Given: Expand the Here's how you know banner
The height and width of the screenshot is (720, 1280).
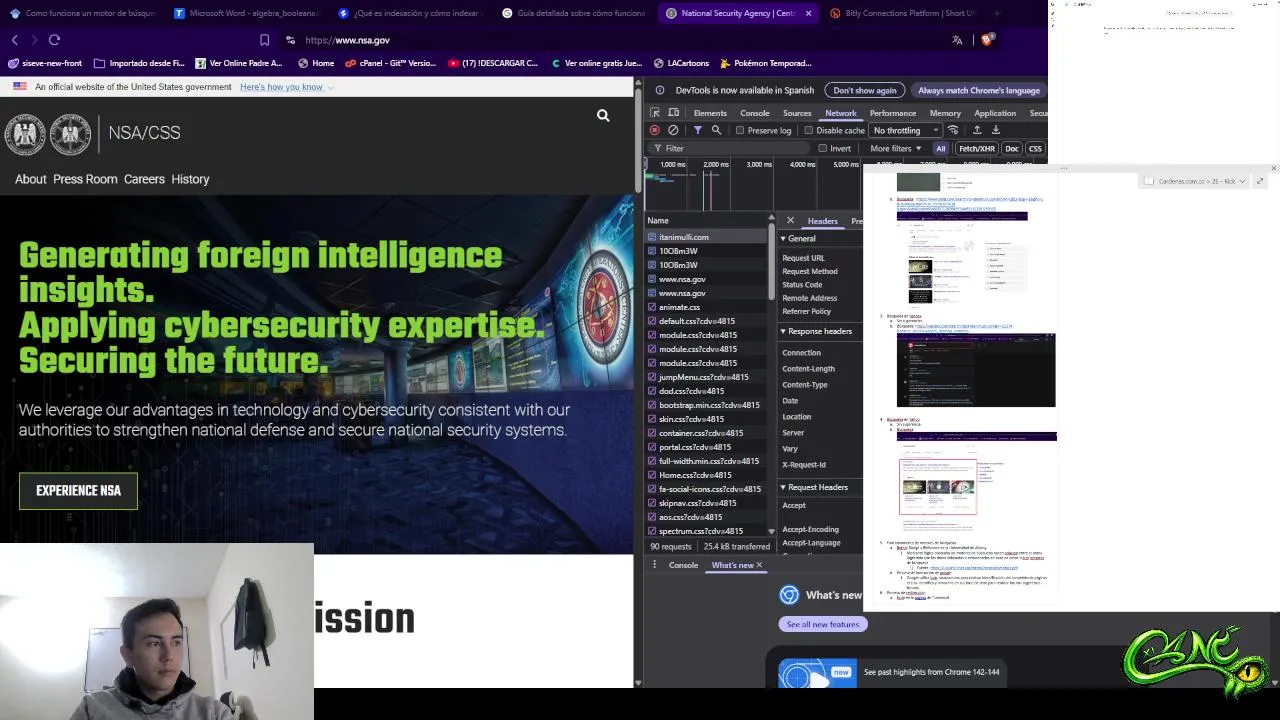Looking at the screenshot, I should coord(286,87).
